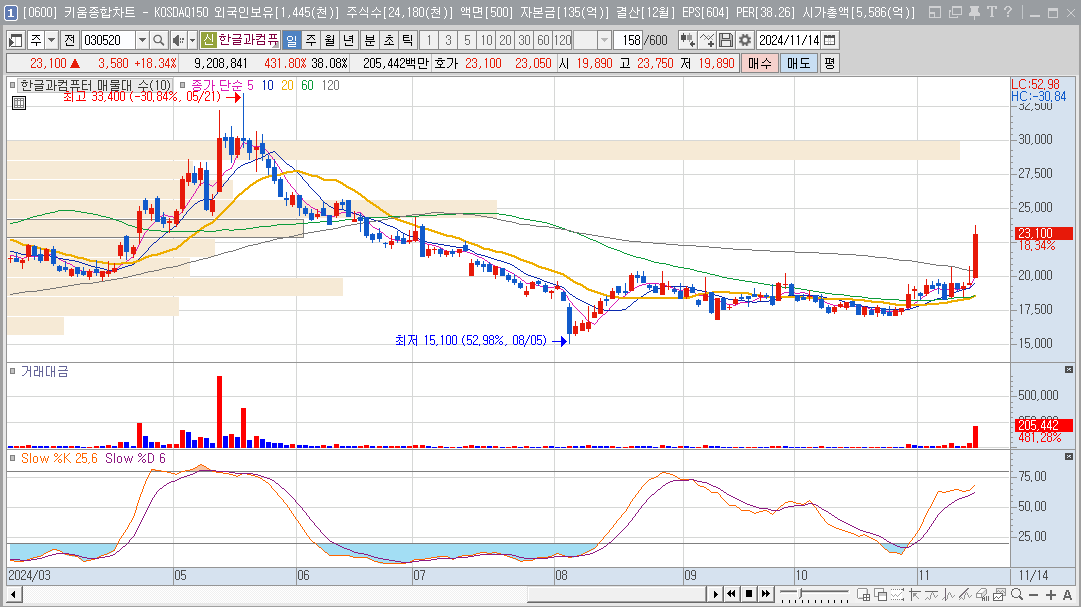1081x607 pixels.
Task: Choose interval 30 button
Action: 525,41
